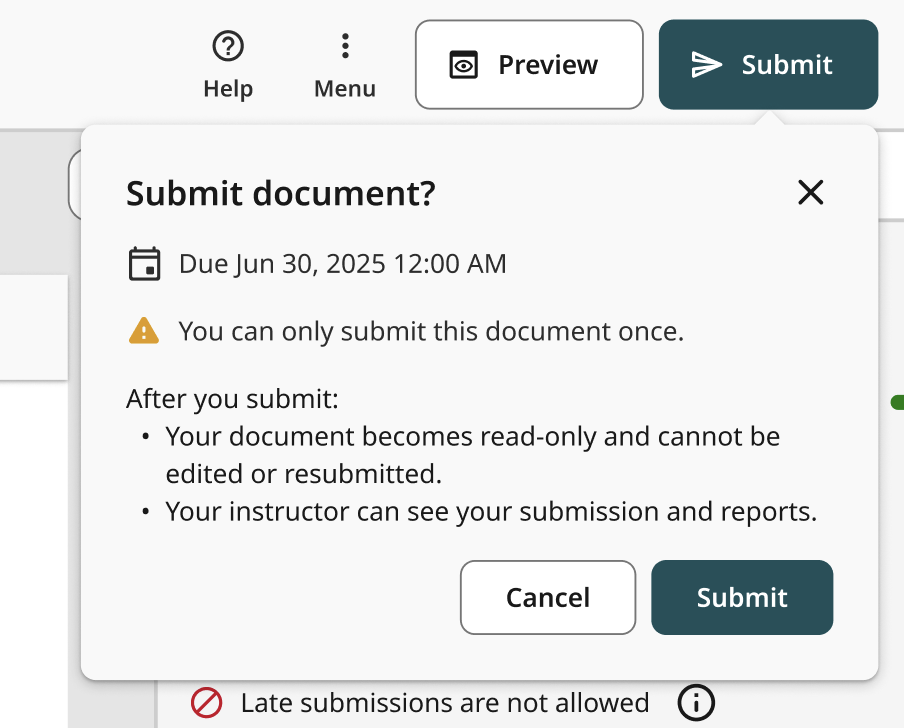Click the read-only document bullet point
904x728 pixels.
472,453
